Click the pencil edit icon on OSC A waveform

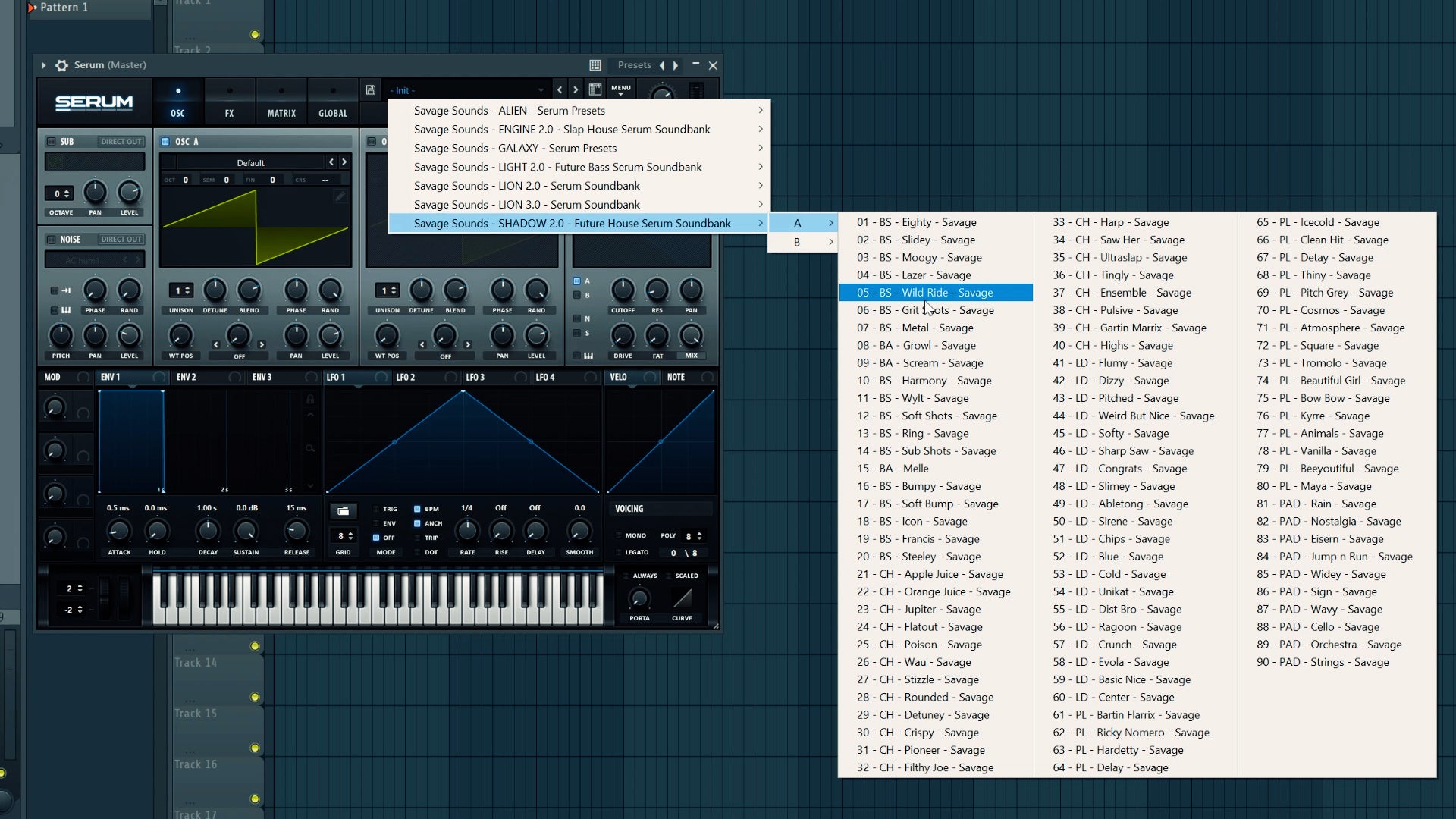point(340,196)
